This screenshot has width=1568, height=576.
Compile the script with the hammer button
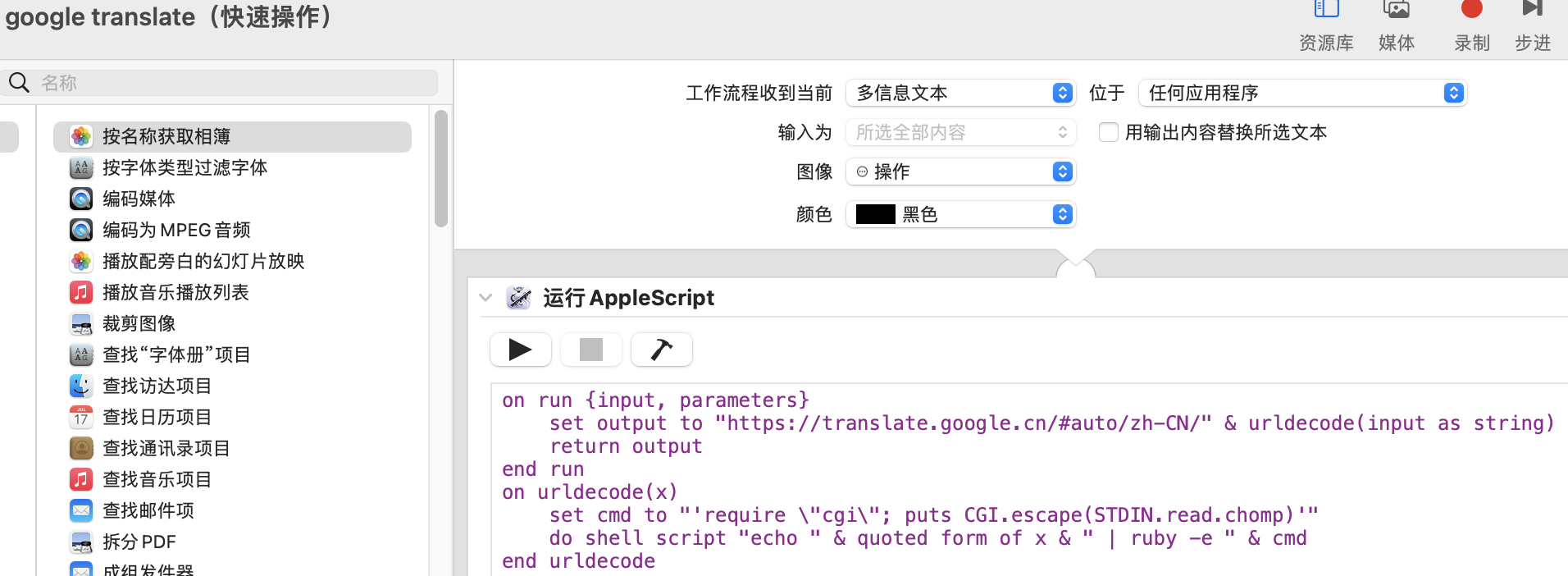point(662,350)
